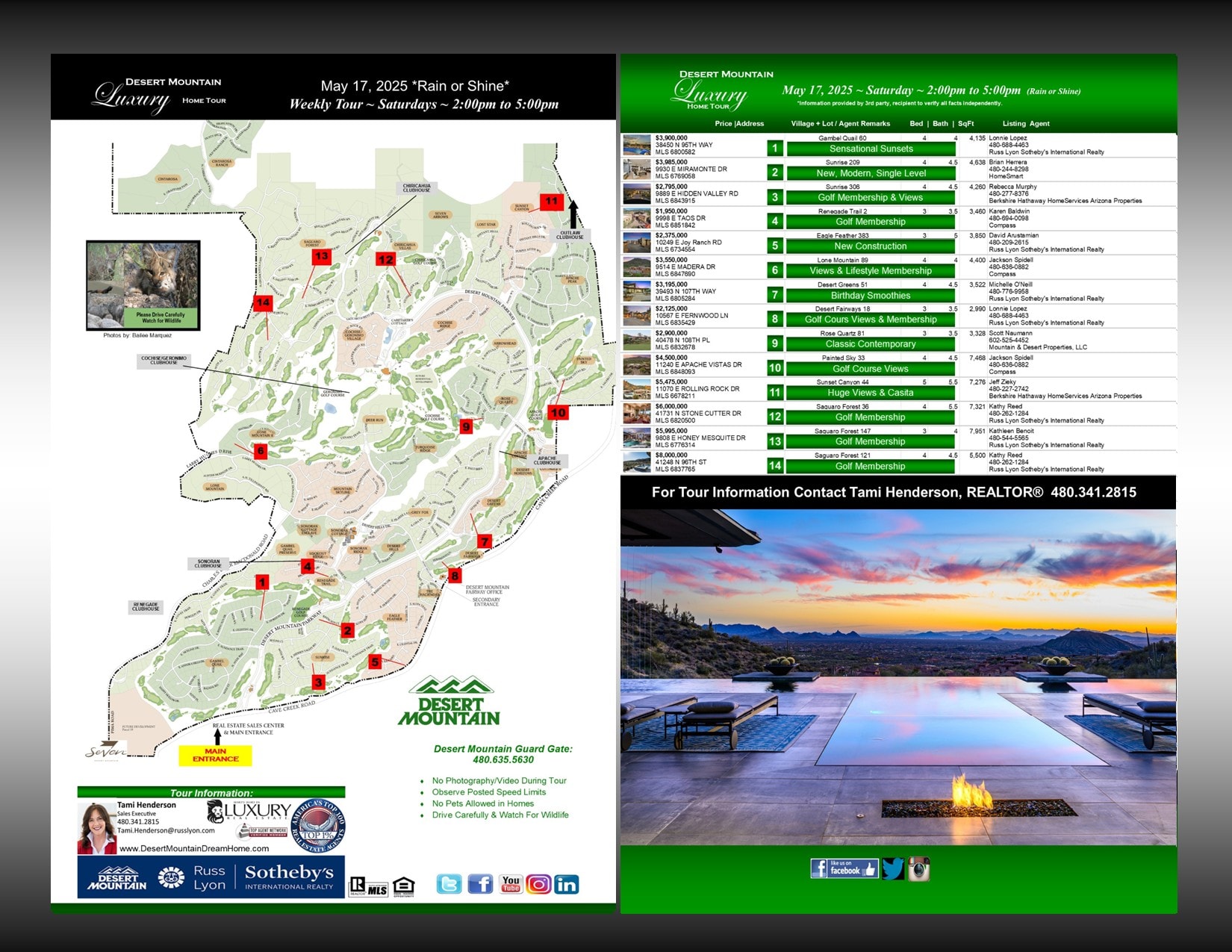Viewport: 1232px width, 952px height.
Task: Click the guard gate number 480.635.5630
Action: click(503, 760)
